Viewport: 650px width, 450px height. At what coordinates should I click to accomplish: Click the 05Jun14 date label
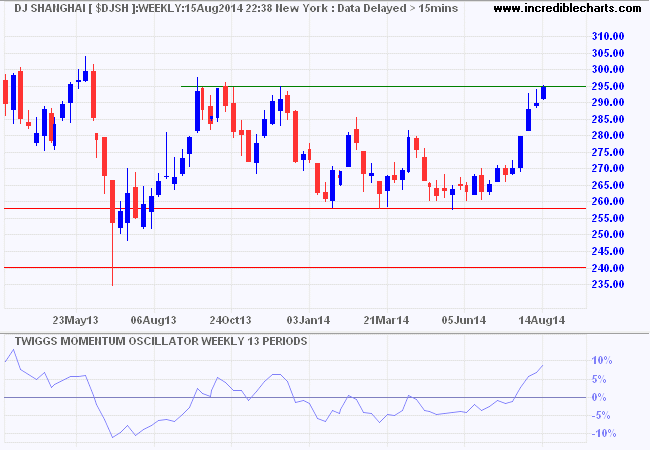(x=464, y=320)
